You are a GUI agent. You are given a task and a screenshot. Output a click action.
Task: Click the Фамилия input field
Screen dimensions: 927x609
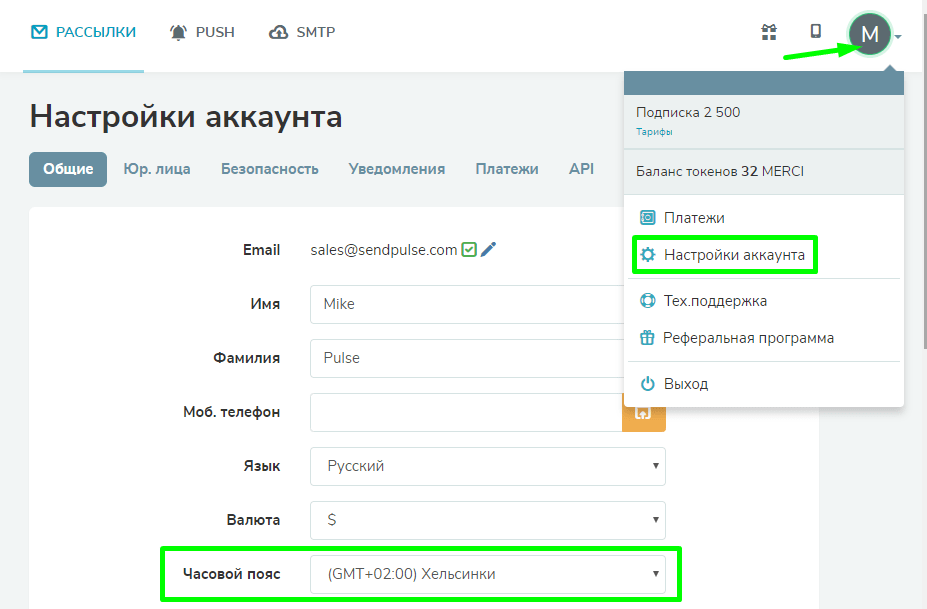(x=467, y=358)
